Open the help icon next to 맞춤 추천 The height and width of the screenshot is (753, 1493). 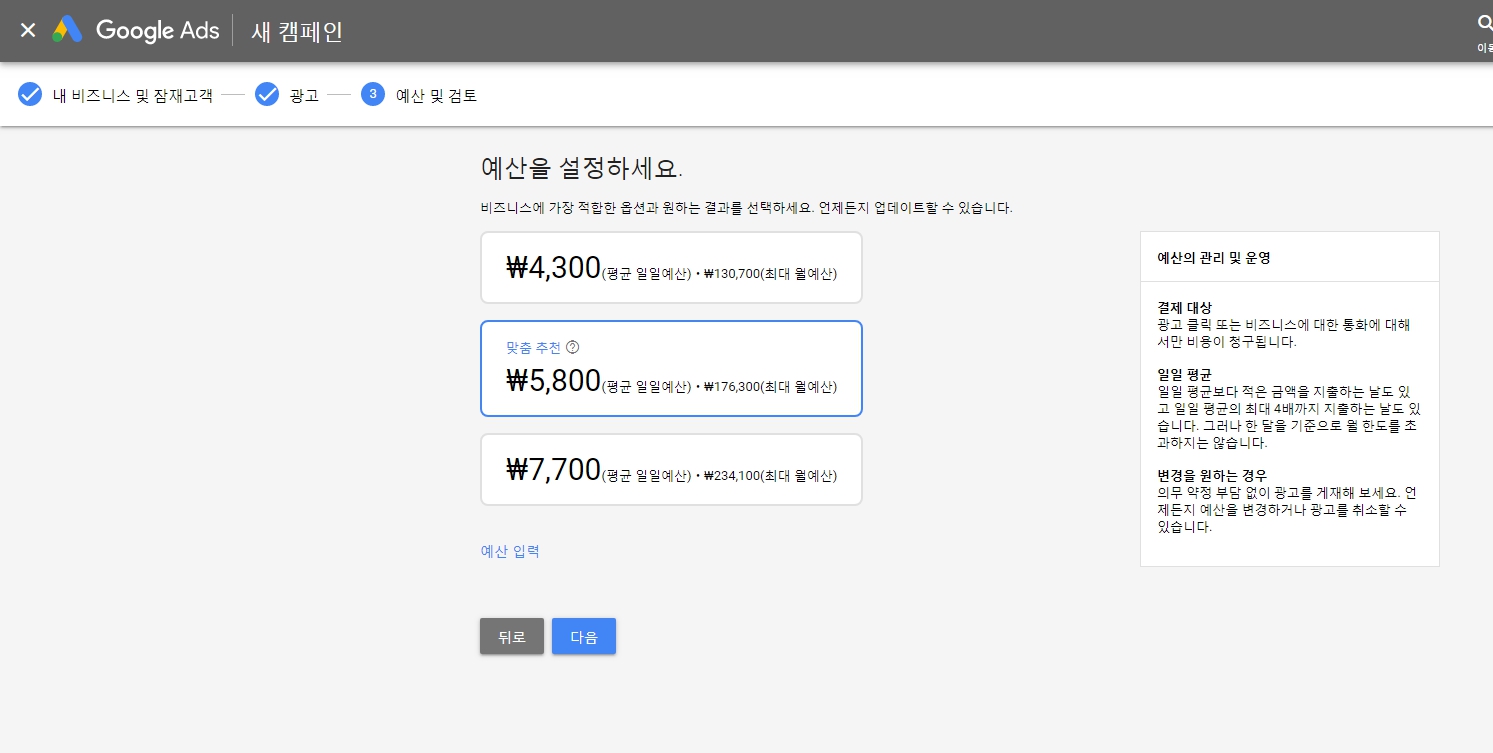click(x=573, y=347)
